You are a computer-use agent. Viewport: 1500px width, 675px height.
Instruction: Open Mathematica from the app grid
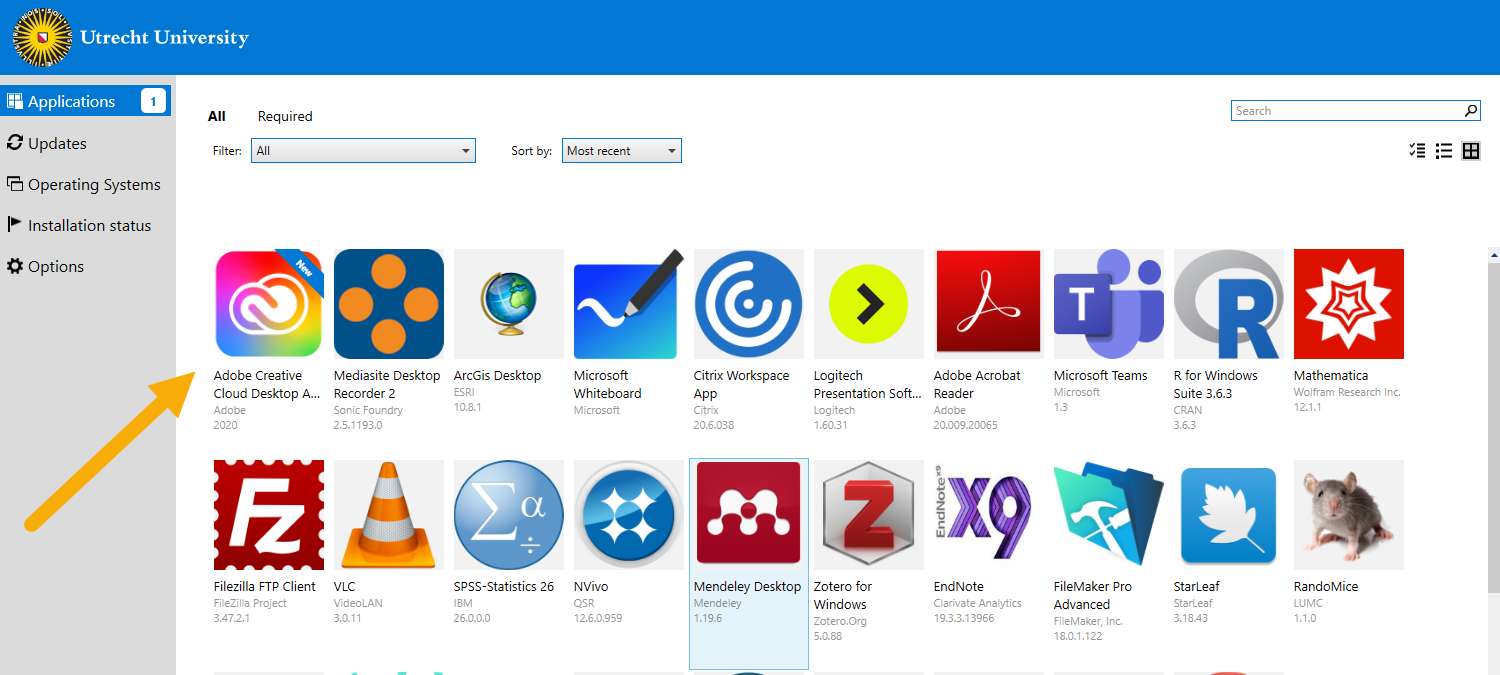(1348, 305)
